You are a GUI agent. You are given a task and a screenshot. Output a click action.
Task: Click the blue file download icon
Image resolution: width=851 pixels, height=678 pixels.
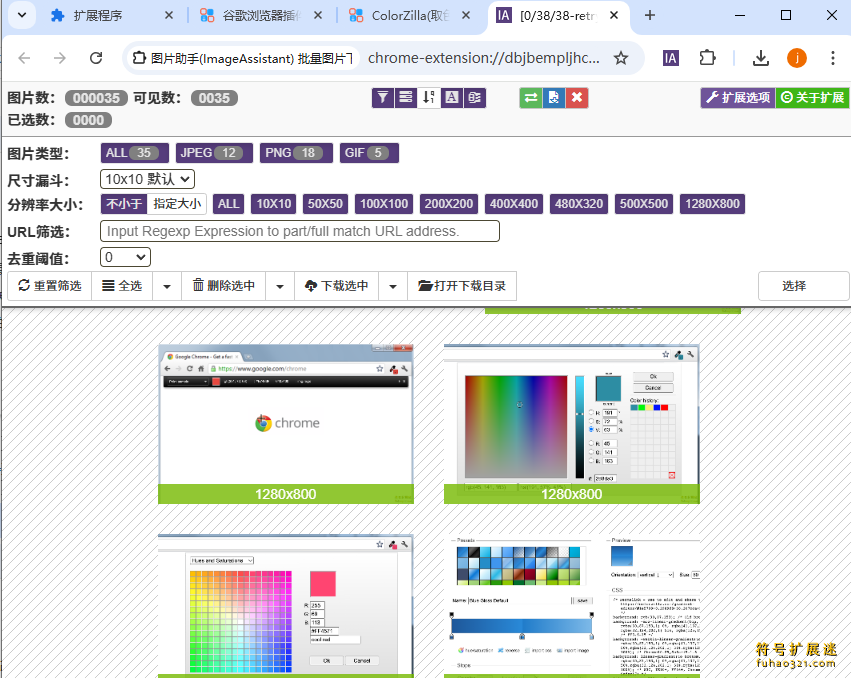tap(554, 98)
